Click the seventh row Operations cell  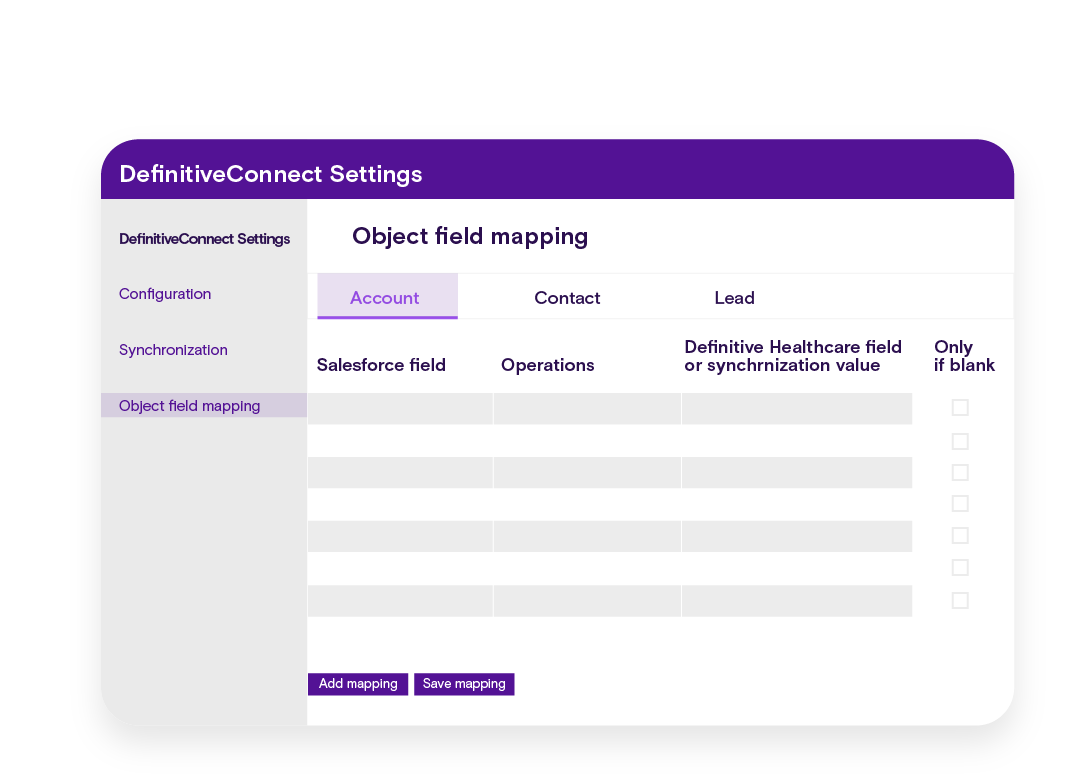587,601
